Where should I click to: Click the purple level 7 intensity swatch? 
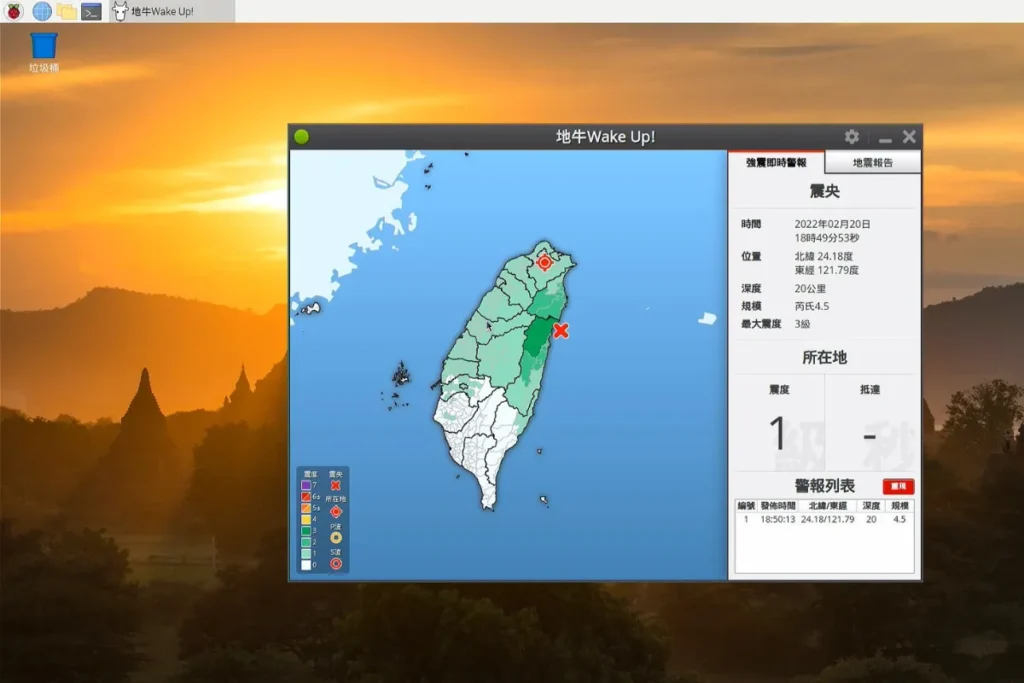point(306,485)
